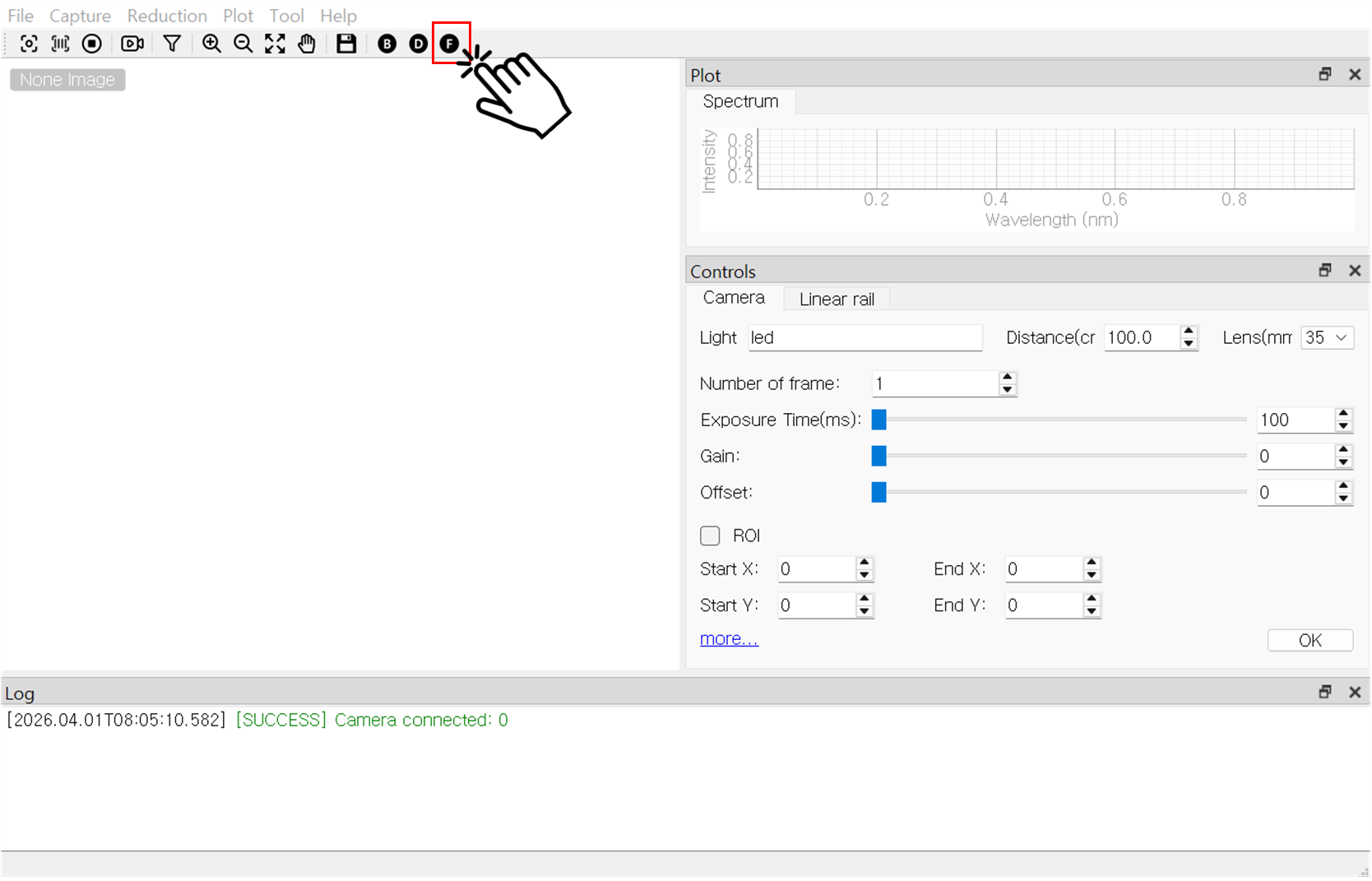The image size is (1372, 881).
Task: Click the OK button
Action: pos(1310,640)
